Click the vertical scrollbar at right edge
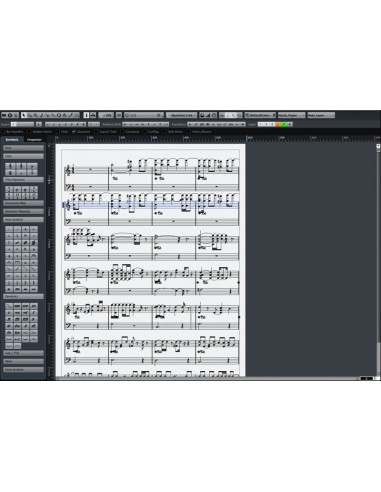The height and width of the screenshot is (492, 381). point(378,260)
